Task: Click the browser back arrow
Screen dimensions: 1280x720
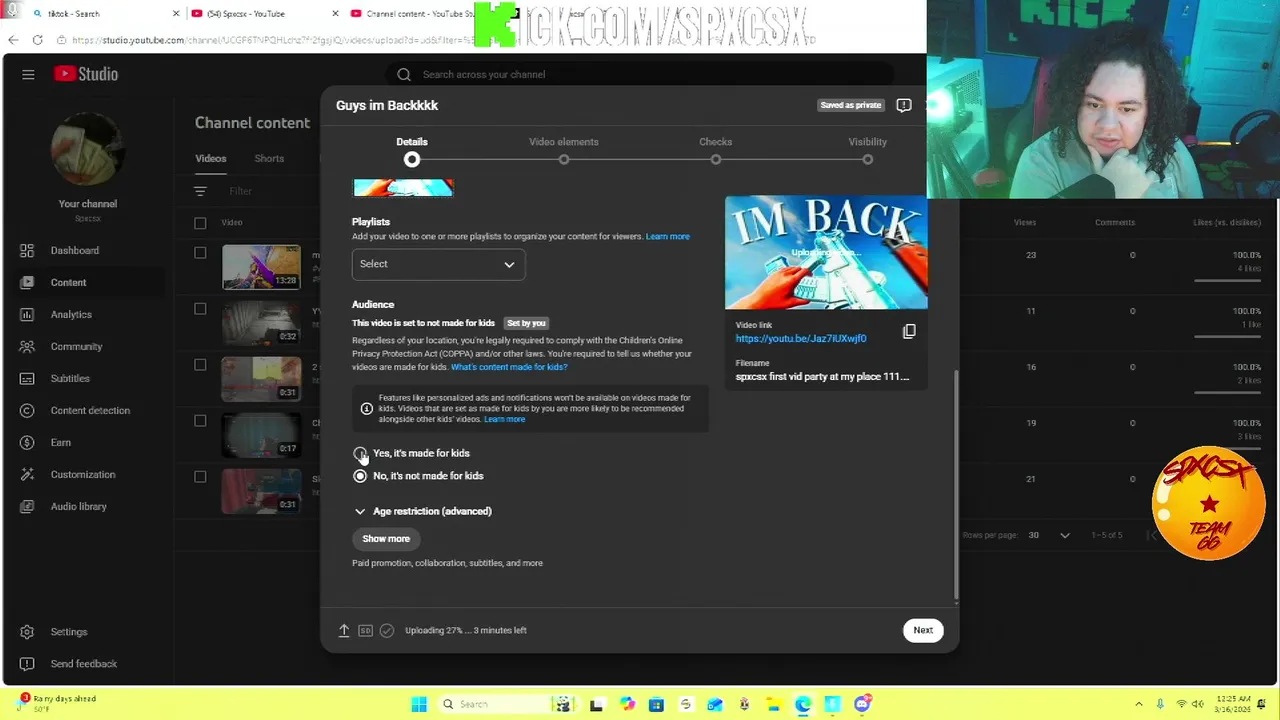Action: (x=13, y=40)
